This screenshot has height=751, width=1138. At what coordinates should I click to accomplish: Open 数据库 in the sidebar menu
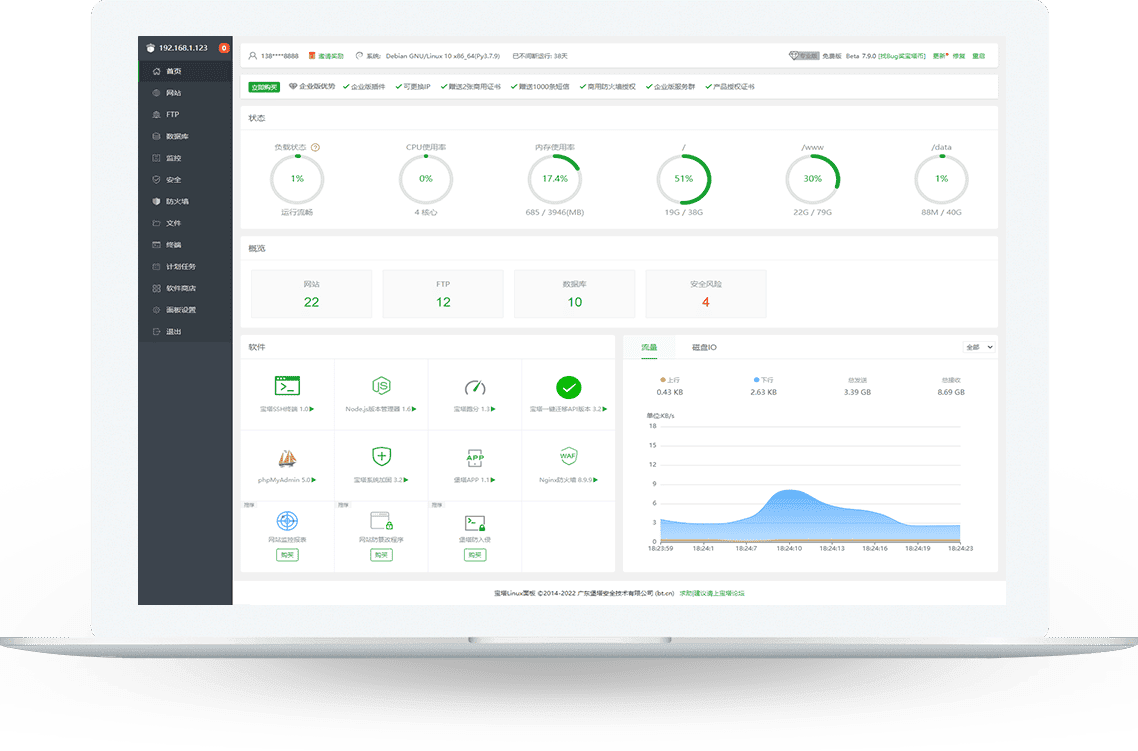(x=177, y=136)
